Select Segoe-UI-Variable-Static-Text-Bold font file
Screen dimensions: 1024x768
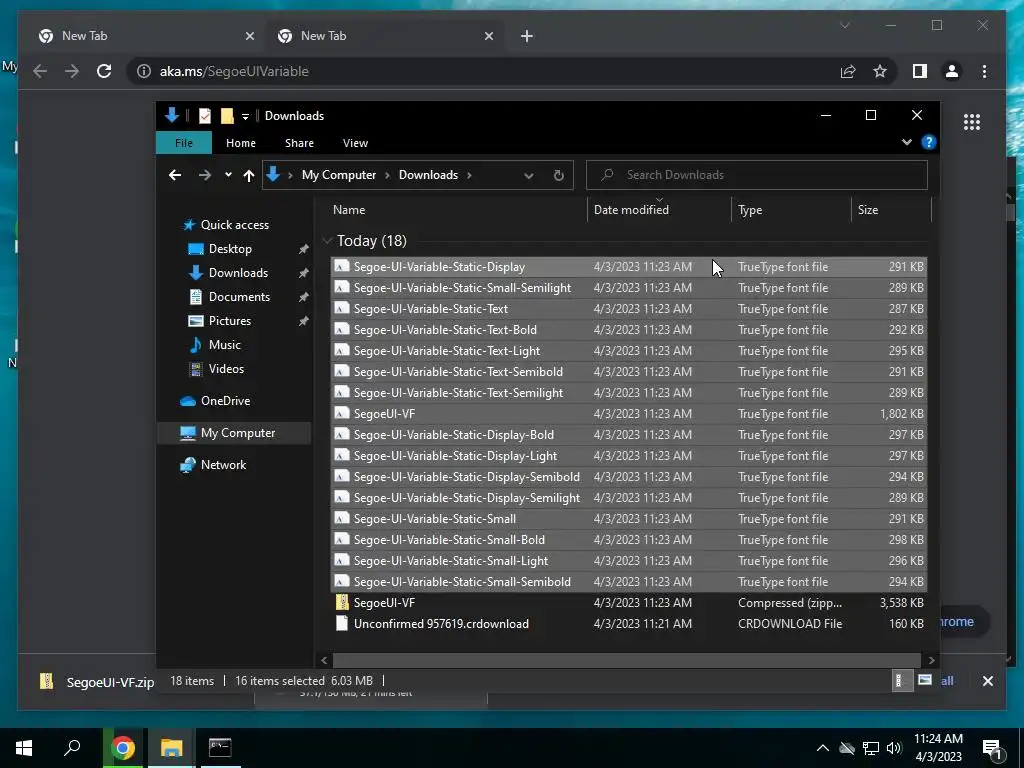629,330
